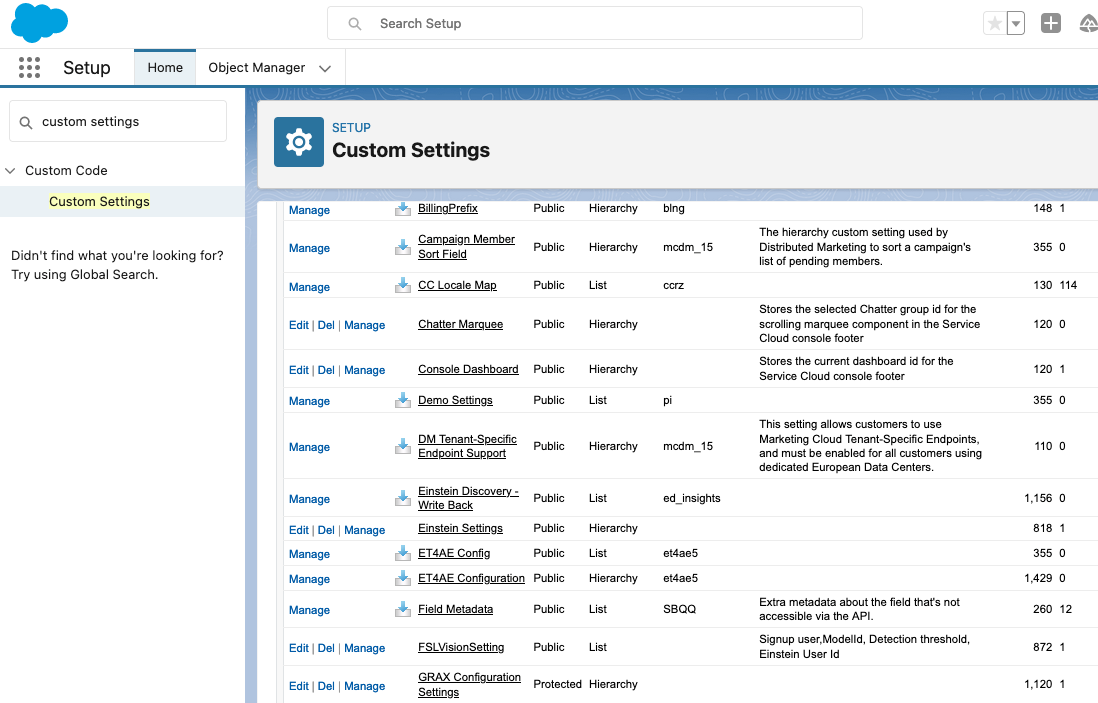
Task: Click the installed package icon beside BillingPrefix
Action: 403,209
